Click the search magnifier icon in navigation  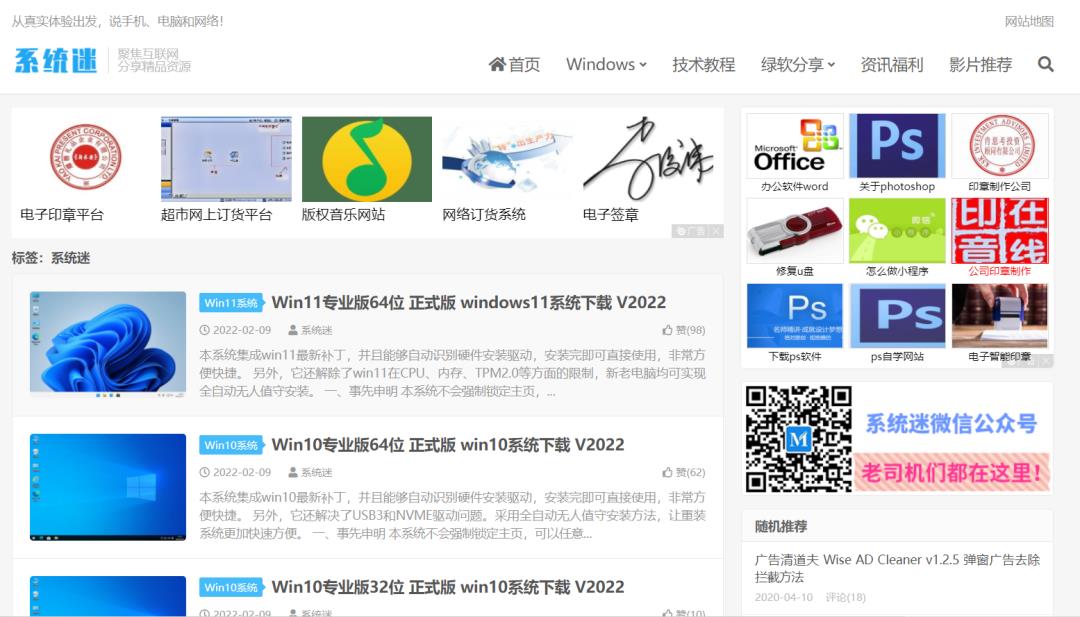[x=1045, y=64]
